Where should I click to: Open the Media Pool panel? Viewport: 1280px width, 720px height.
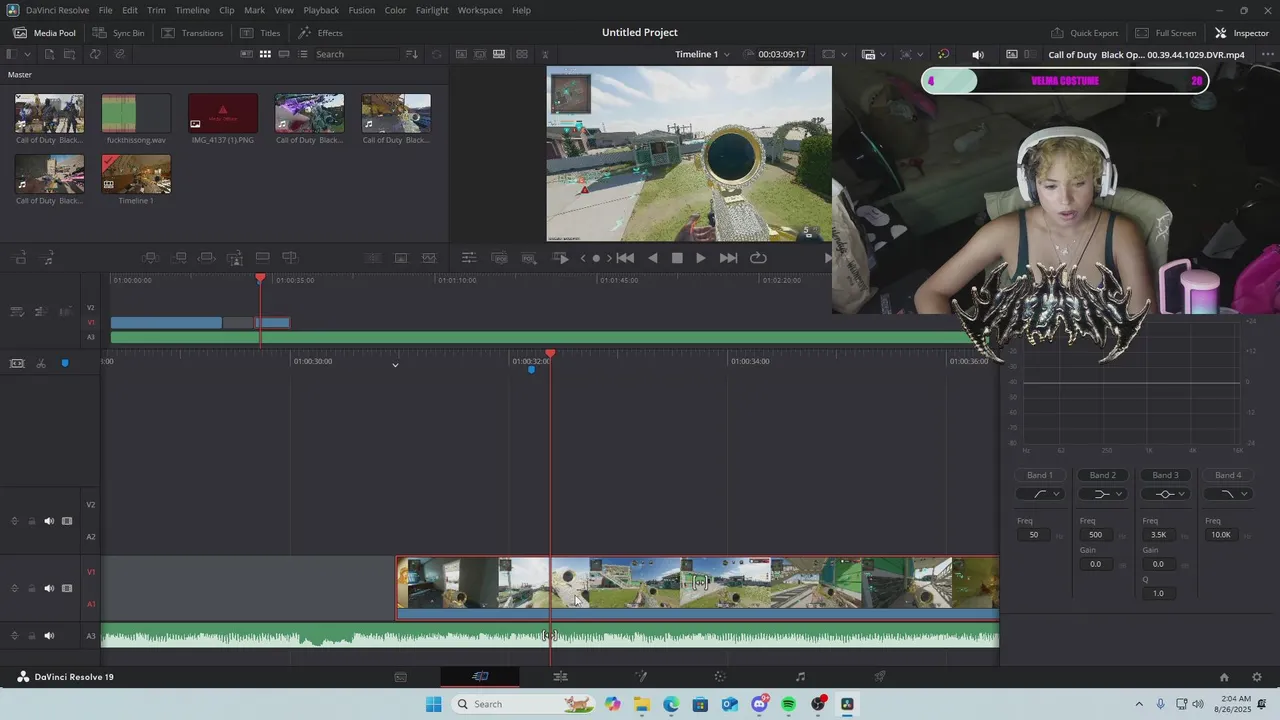click(45, 33)
